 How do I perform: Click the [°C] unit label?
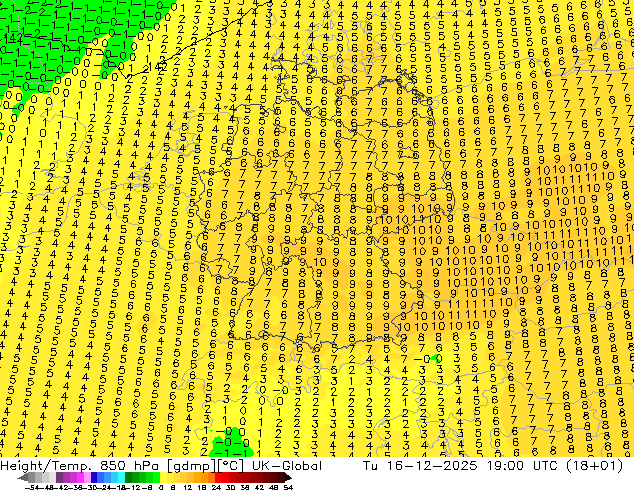coord(231,466)
